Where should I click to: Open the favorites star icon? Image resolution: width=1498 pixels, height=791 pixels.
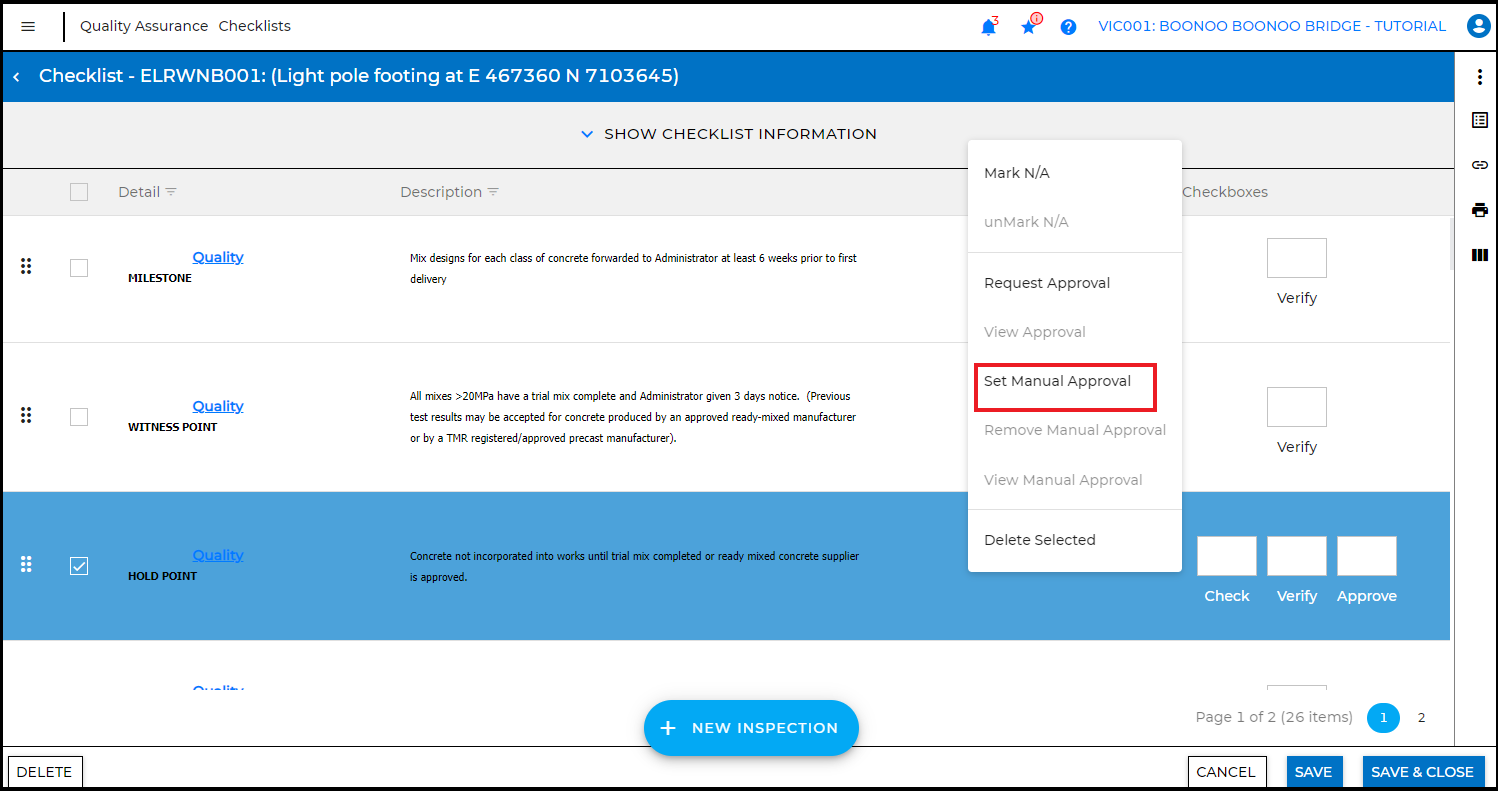(x=1028, y=27)
